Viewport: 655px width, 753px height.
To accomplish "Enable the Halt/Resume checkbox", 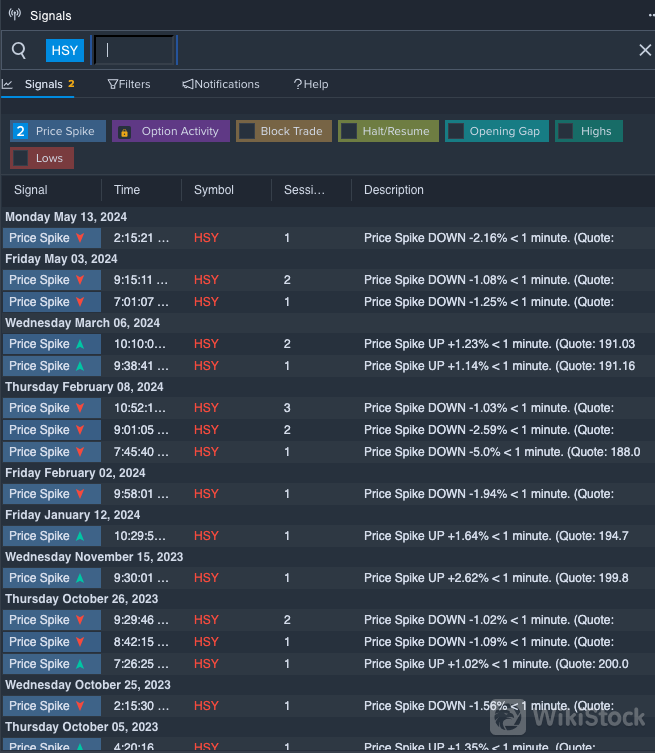I will (x=349, y=131).
